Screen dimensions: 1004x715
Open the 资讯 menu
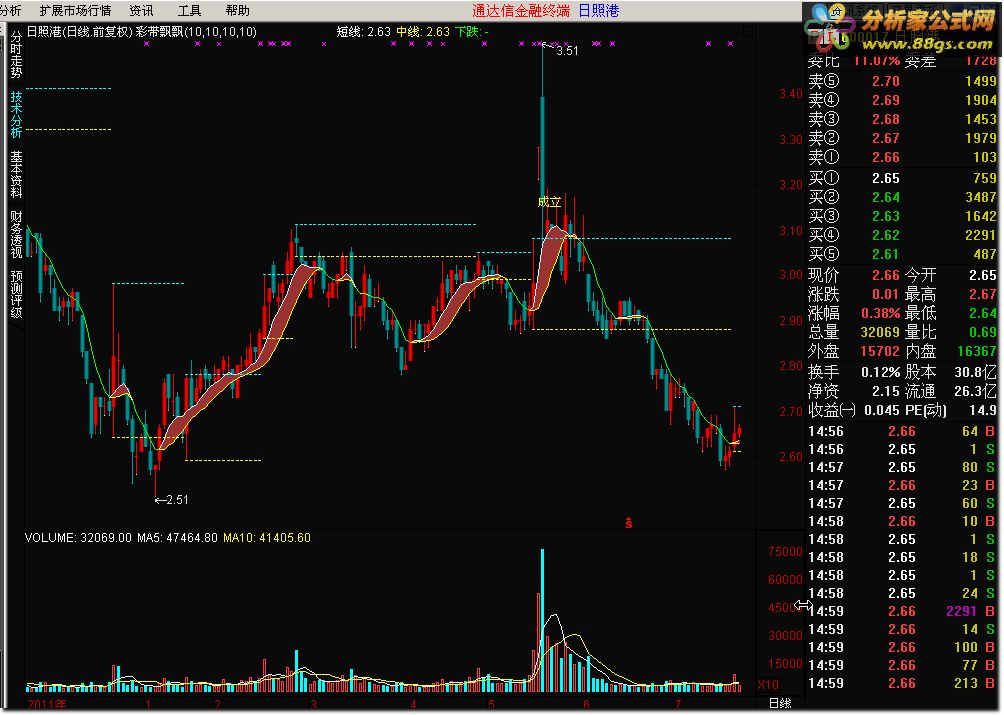tap(141, 10)
